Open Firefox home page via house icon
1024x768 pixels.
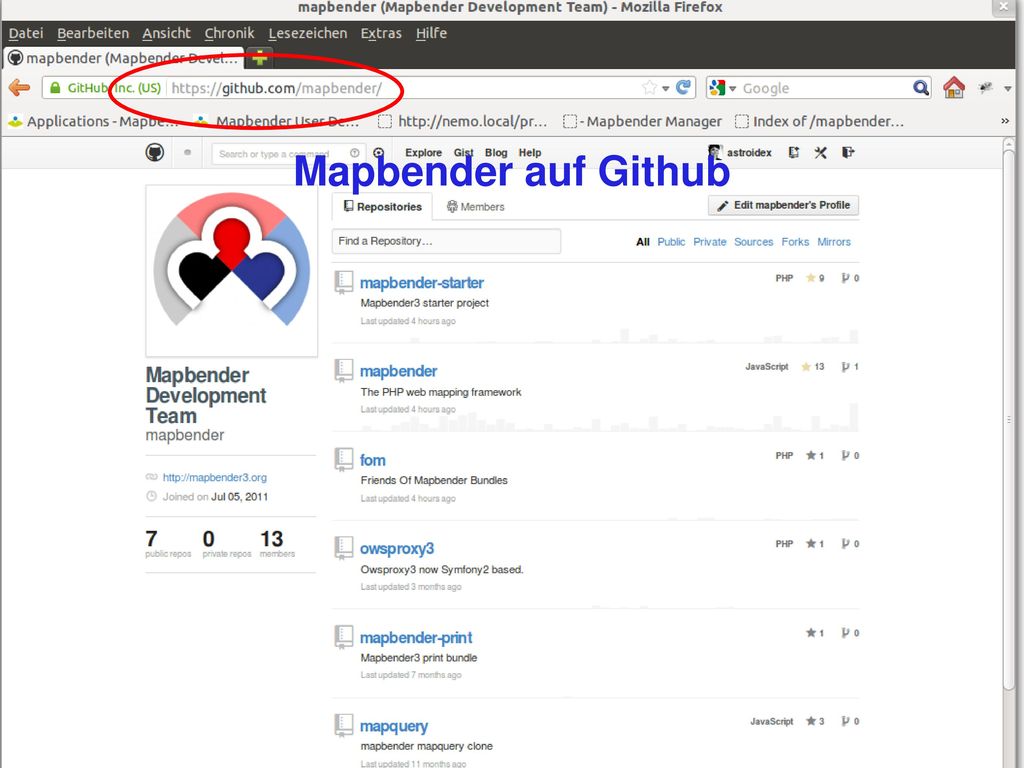(x=953, y=88)
